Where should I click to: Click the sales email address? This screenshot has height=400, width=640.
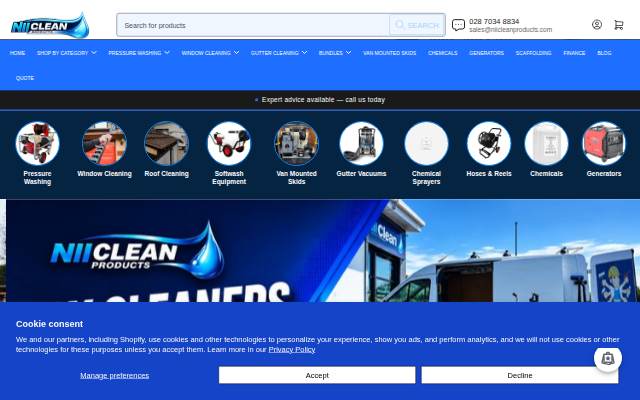pos(510,30)
